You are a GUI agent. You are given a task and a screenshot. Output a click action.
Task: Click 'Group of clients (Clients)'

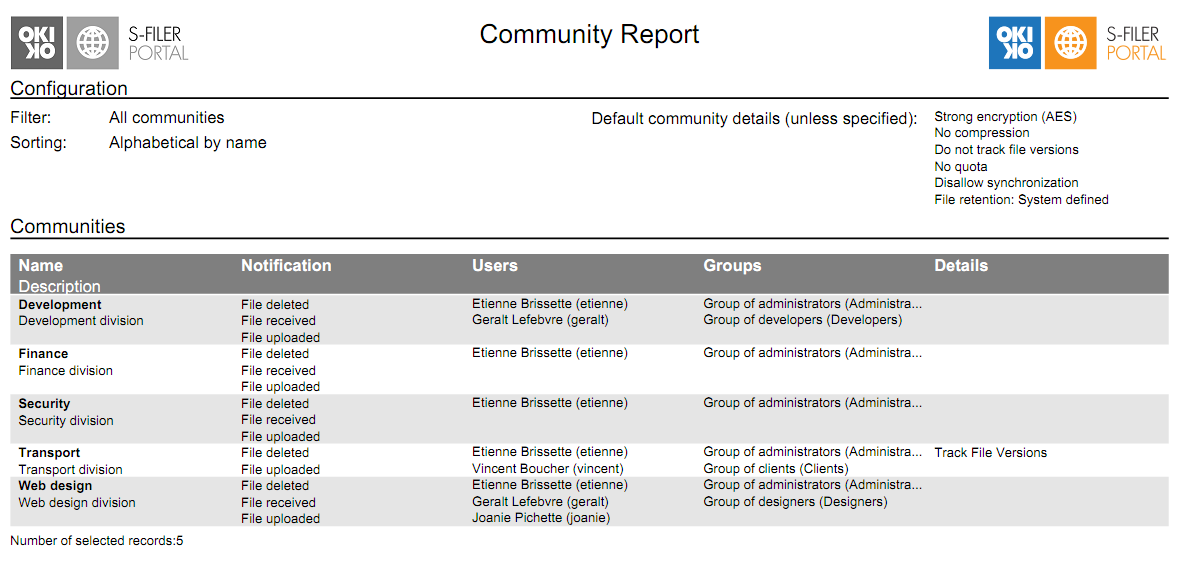[776, 469]
